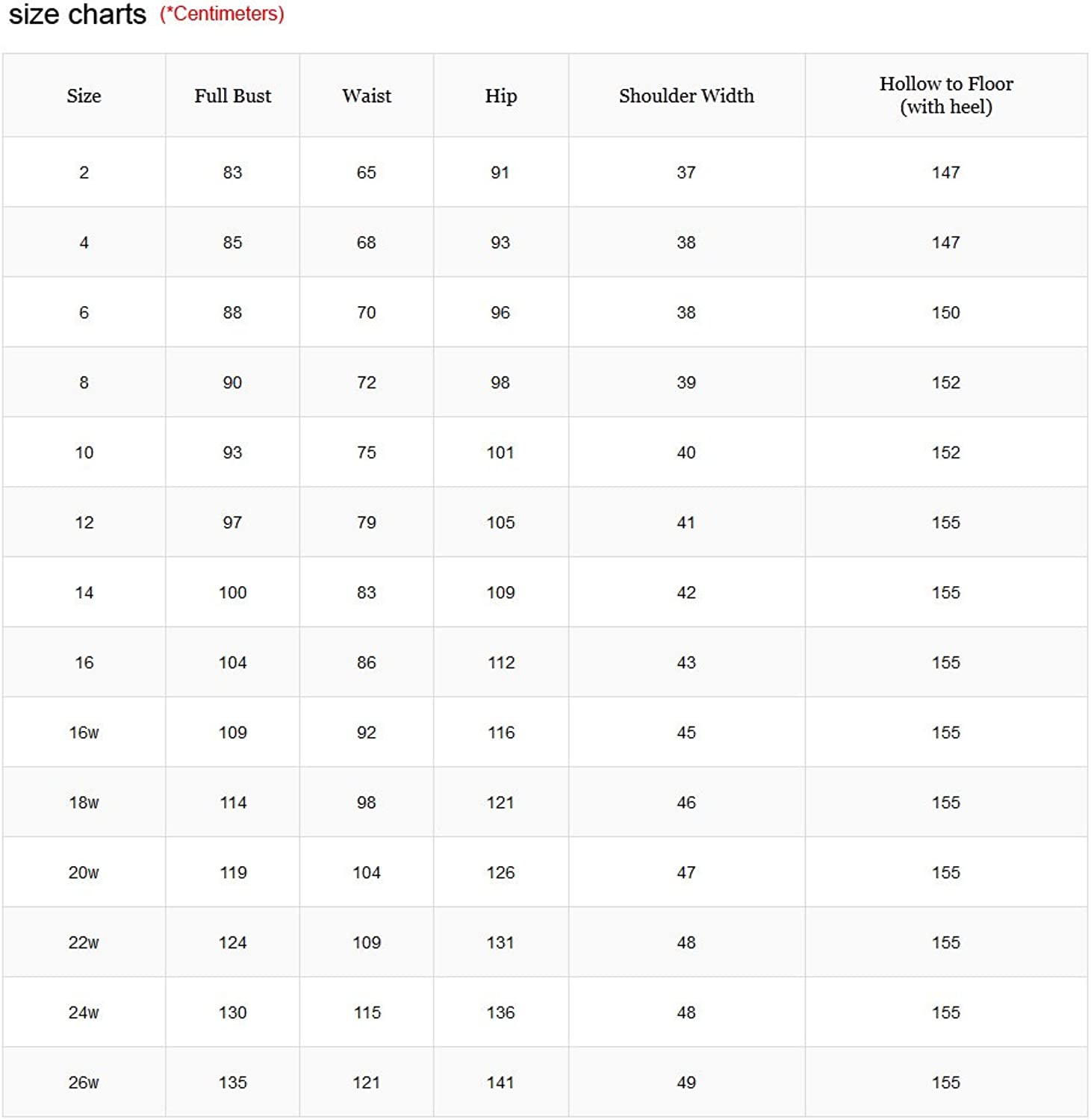Click the Hollow to Floor header
Screen dimensions: 1091x1120
[946, 95]
